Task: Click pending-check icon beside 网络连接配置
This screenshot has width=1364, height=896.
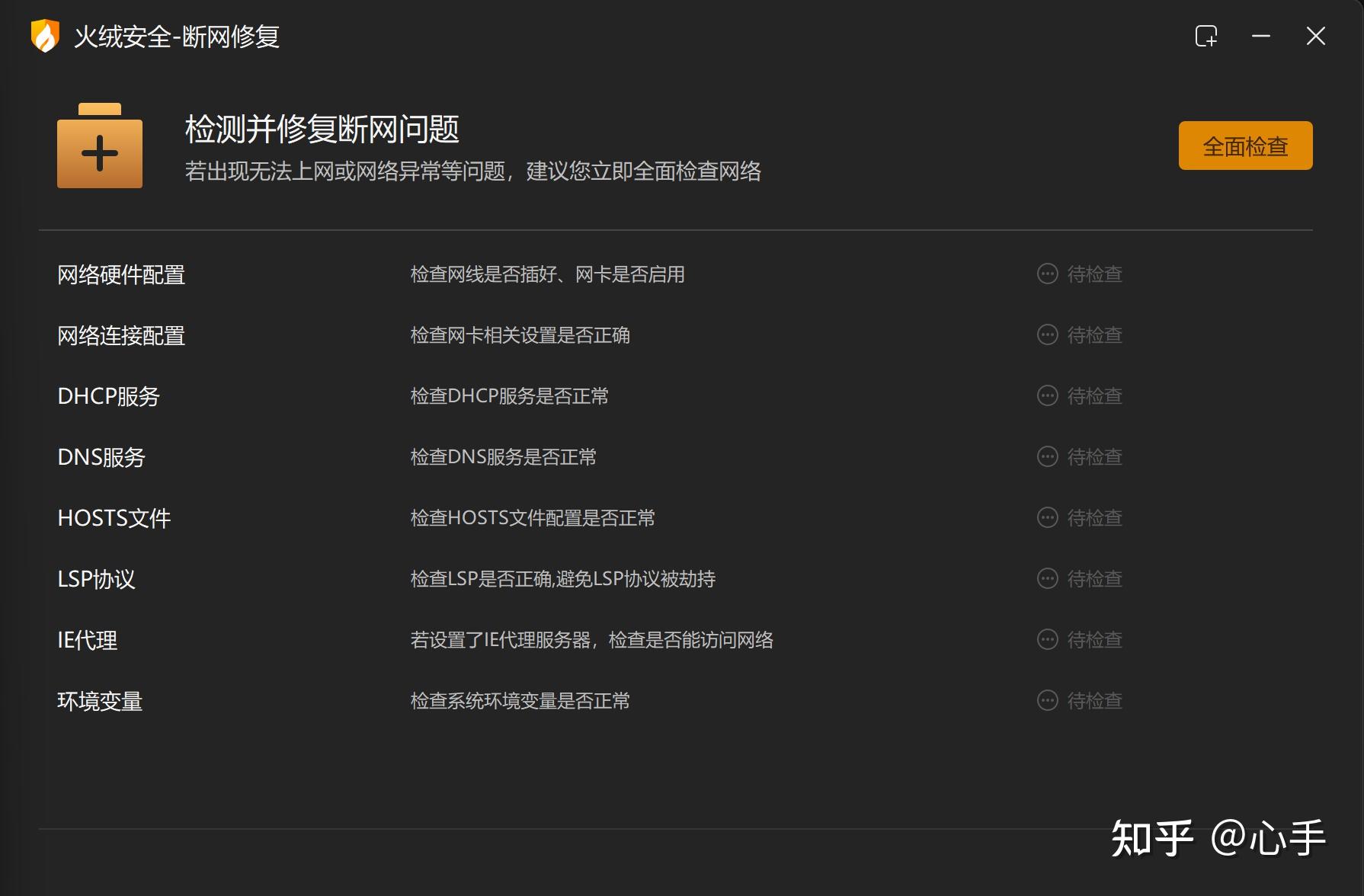Action: (x=1048, y=334)
